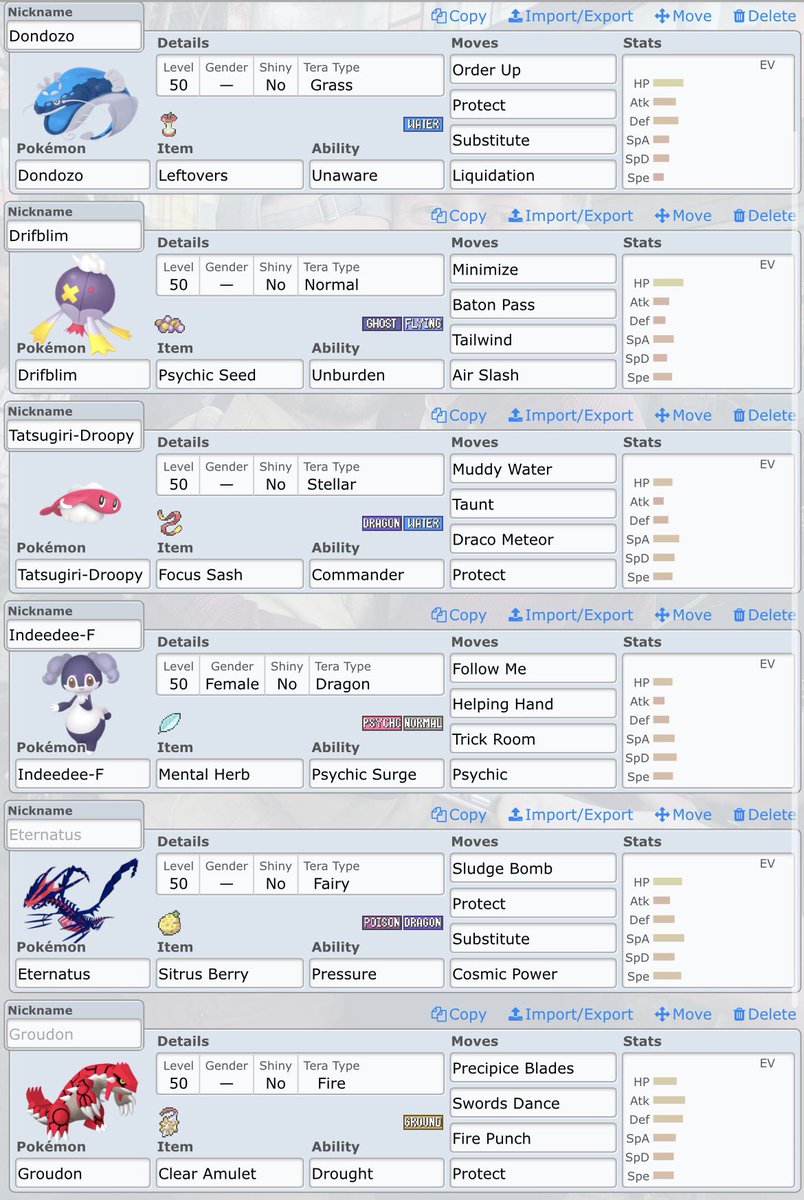The height and width of the screenshot is (1200, 804).
Task: Open Import/Export for Groudon
Action: (570, 1014)
